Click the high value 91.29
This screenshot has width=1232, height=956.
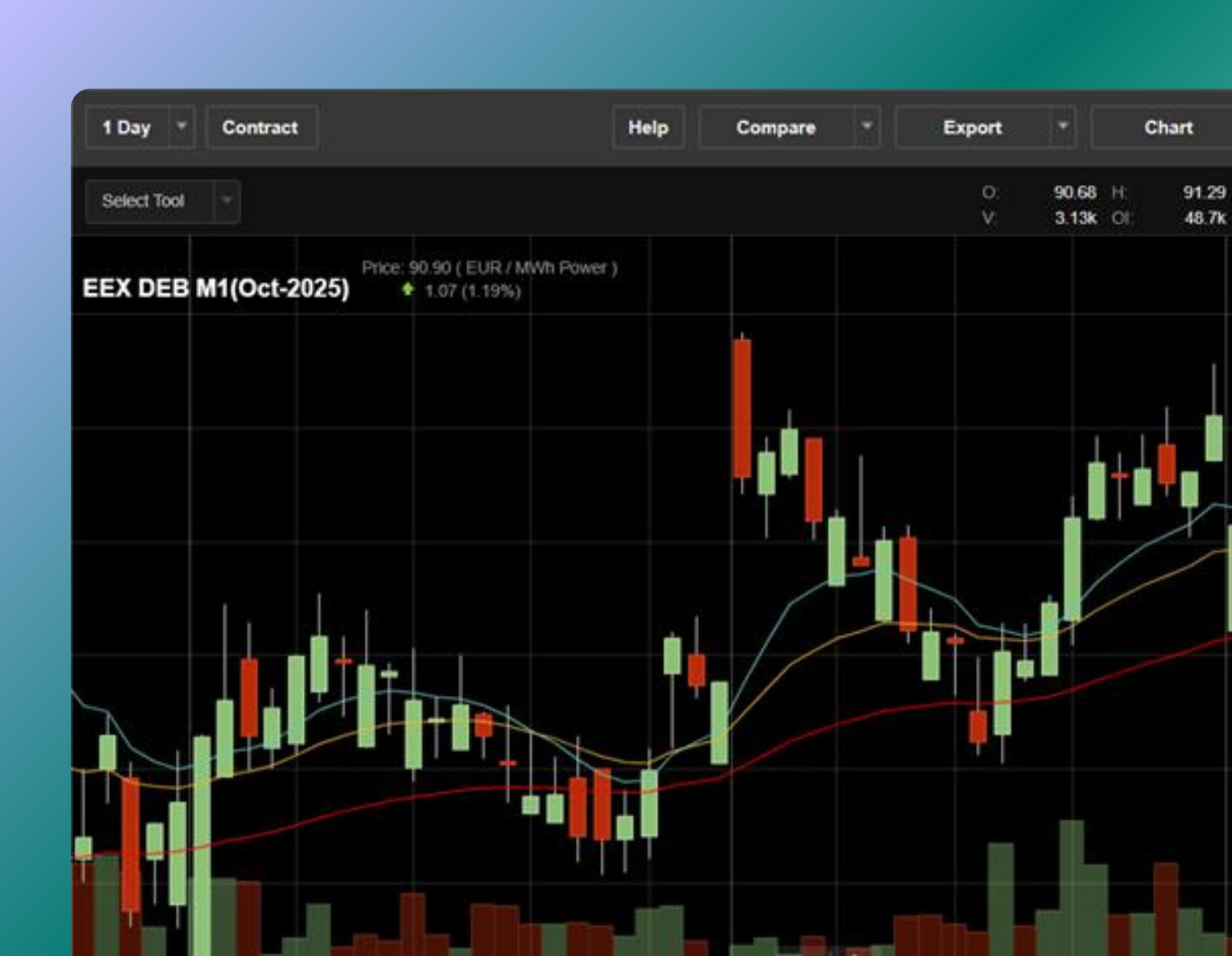pyautogui.click(x=1204, y=192)
